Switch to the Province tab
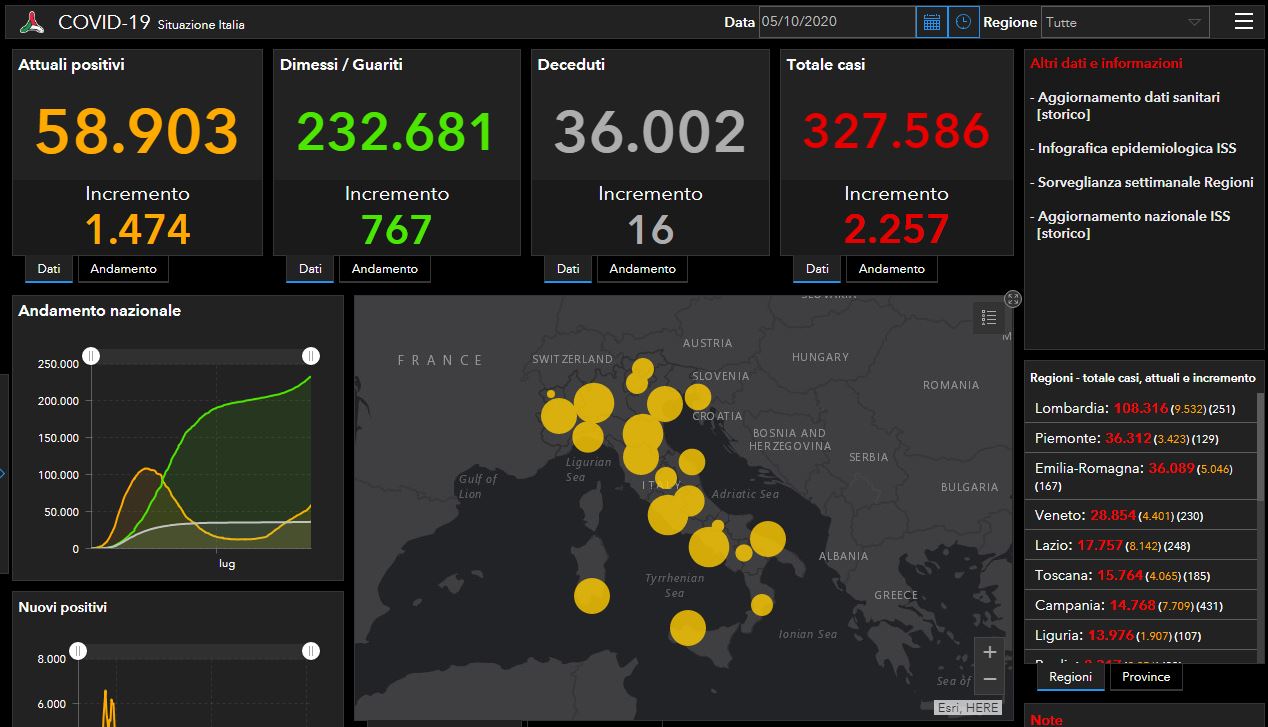 point(1146,677)
